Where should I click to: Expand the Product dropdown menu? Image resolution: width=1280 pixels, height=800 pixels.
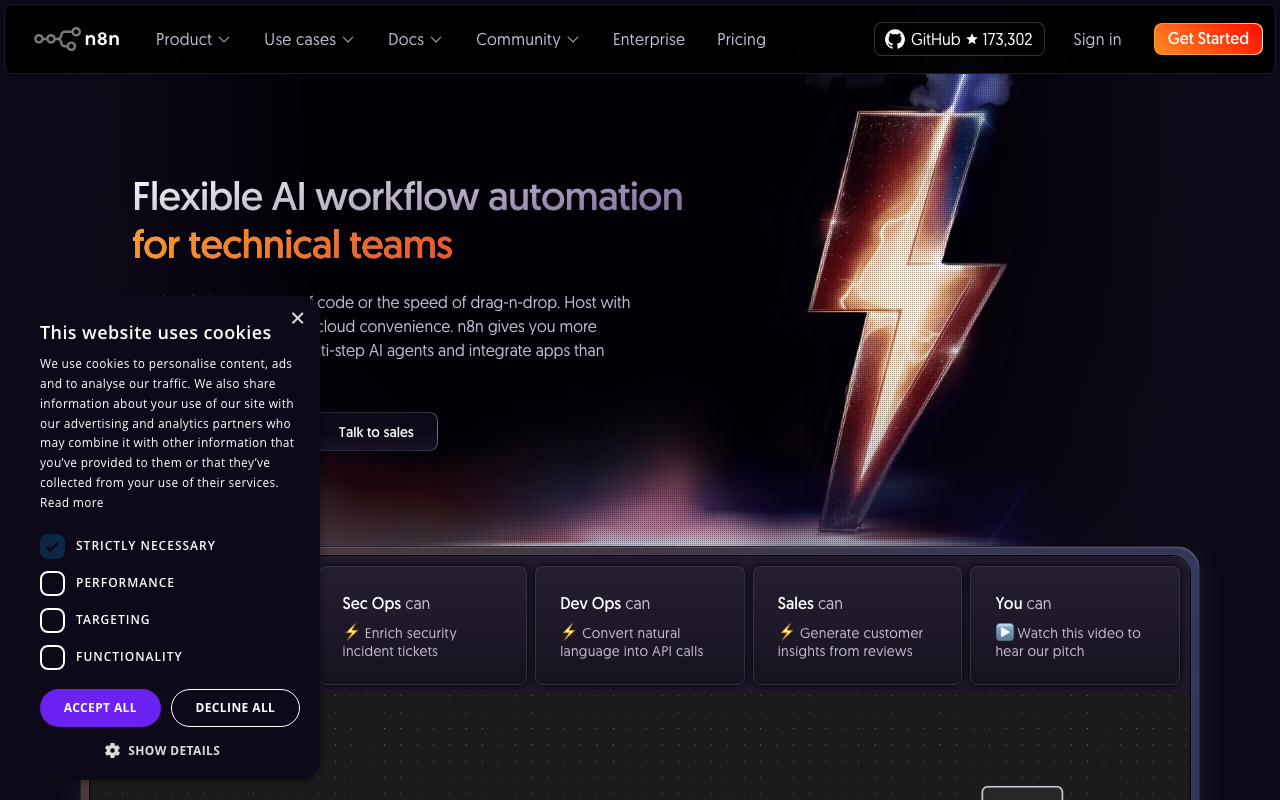click(x=193, y=39)
